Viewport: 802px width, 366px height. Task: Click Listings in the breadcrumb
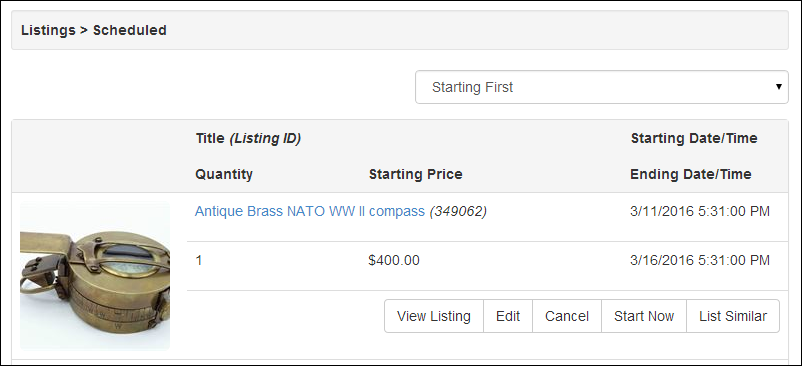click(48, 31)
